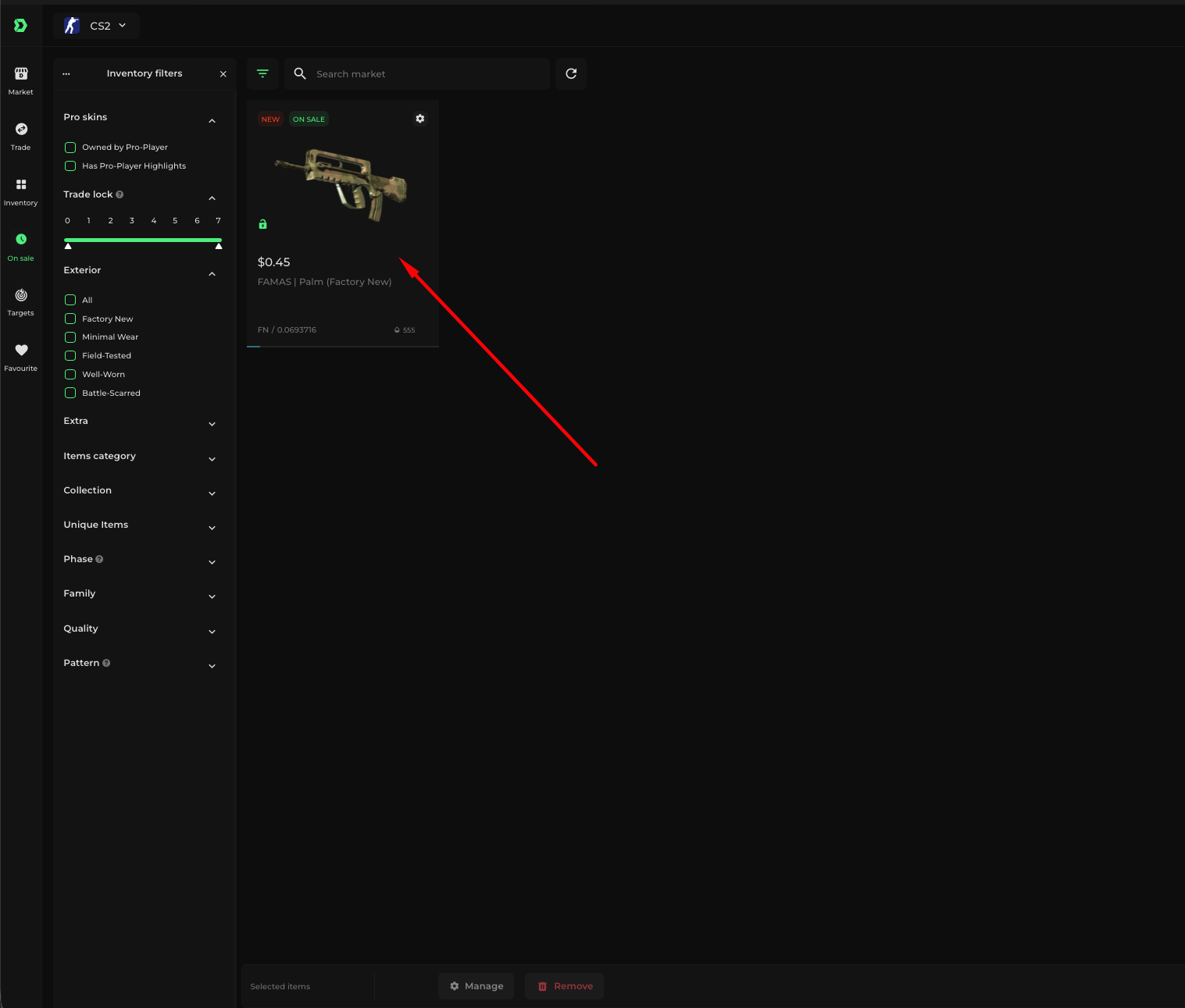This screenshot has height=1008, width=1185.
Task: Click the Manage button
Action: (476, 986)
